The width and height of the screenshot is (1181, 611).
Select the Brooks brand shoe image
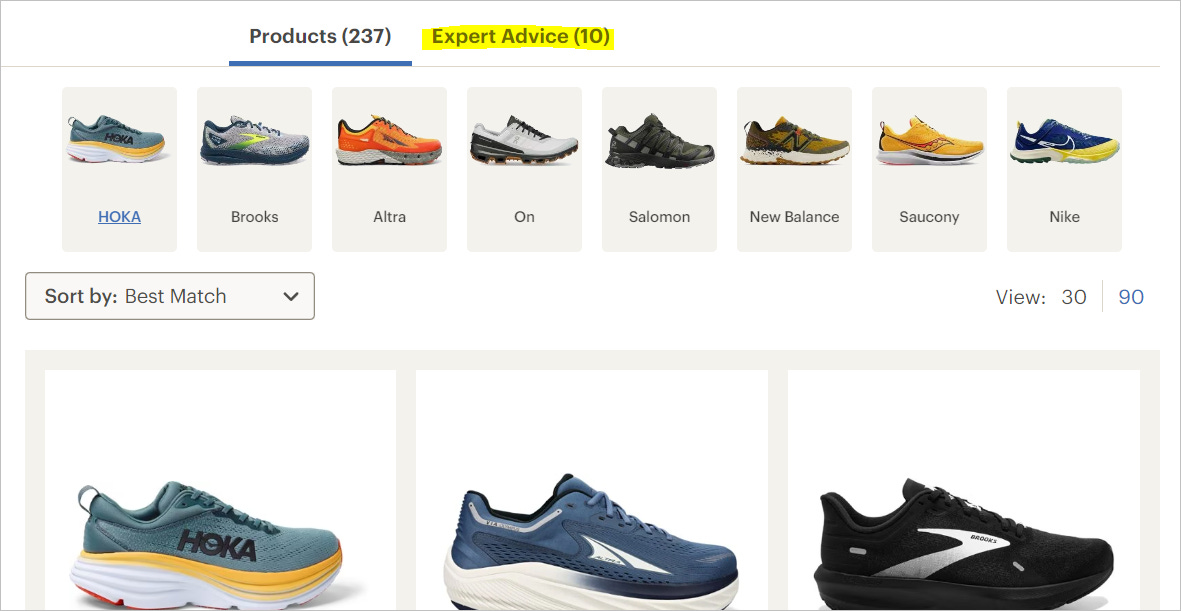pyautogui.click(x=255, y=139)
